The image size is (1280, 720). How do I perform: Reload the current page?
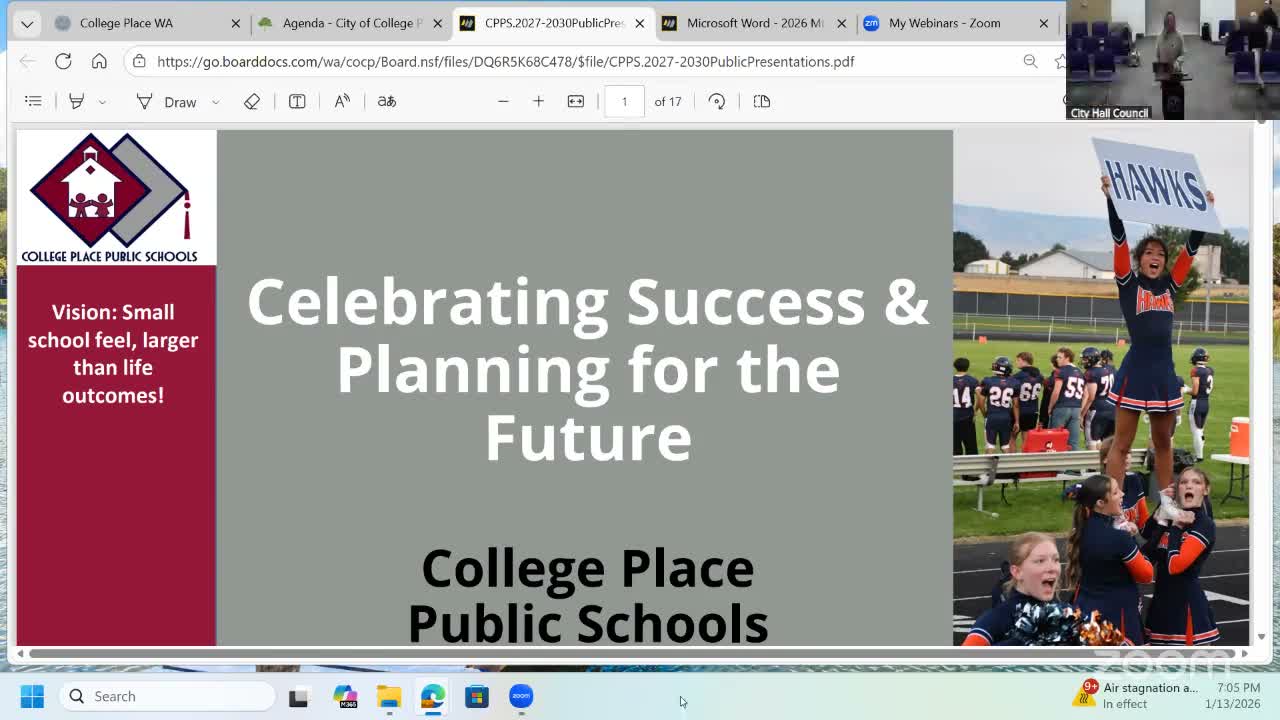point(63,60)
